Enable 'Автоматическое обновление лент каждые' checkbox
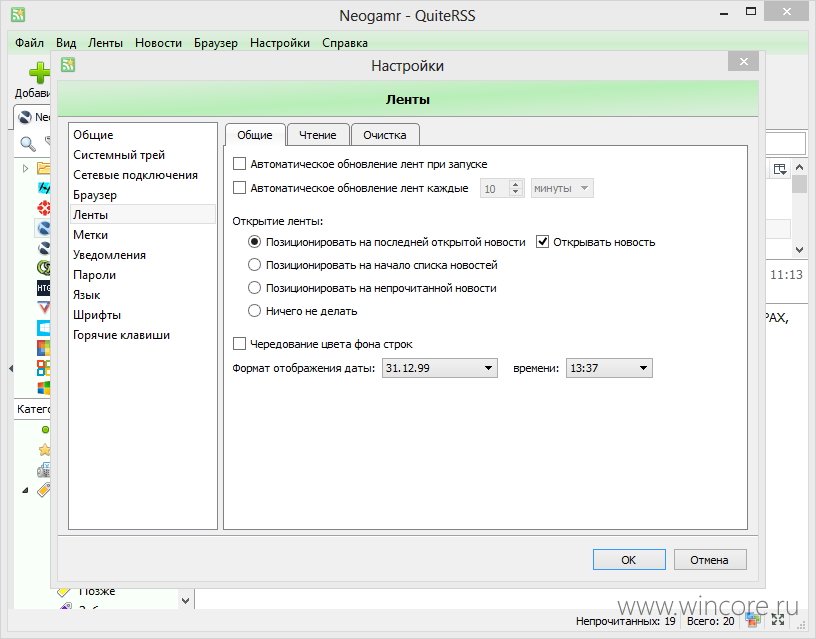The height and width of the screenshot is (639, 816). (x=239, y=188)
